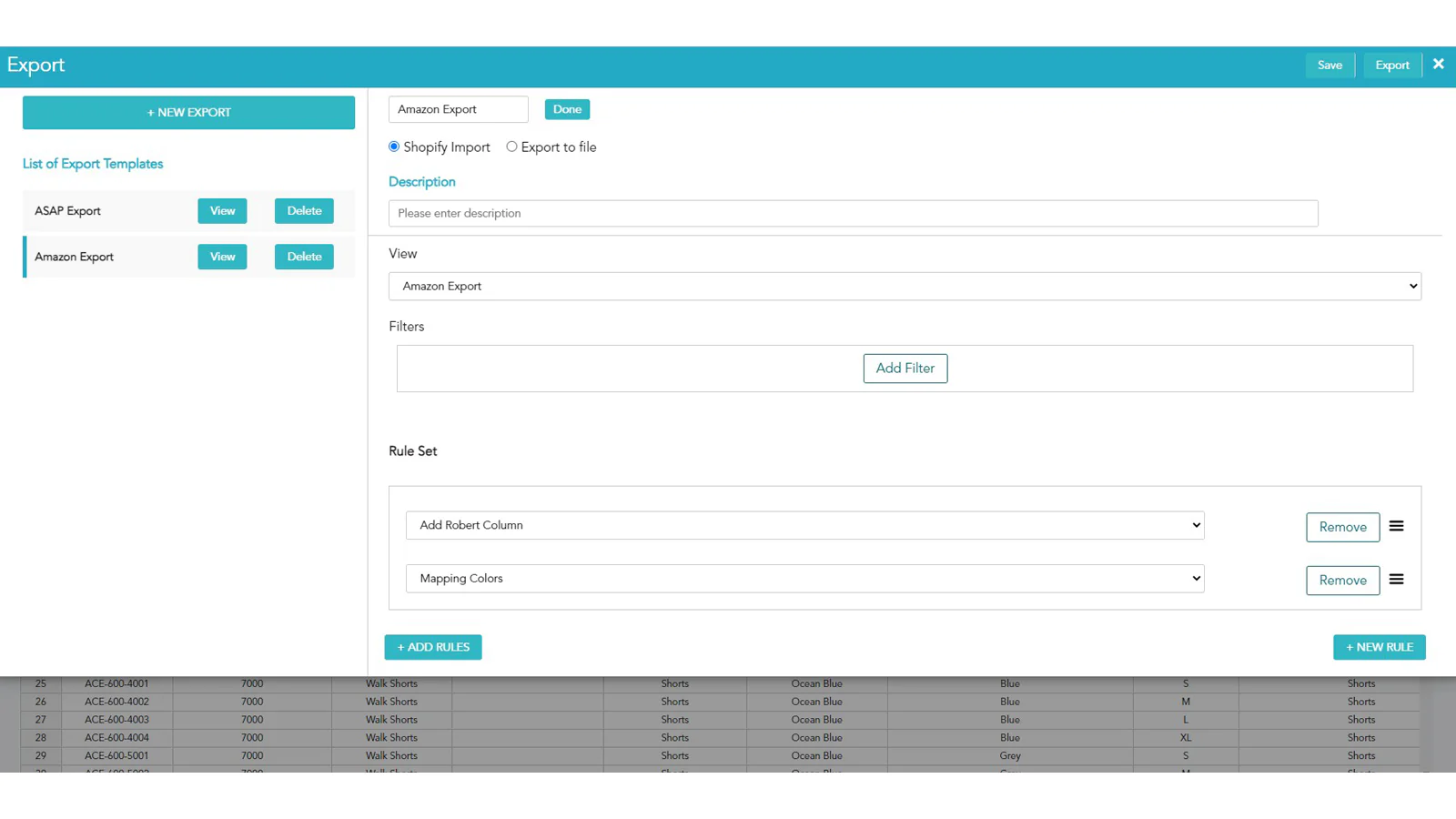Viewport: 1456px width, 819px height.
Task: Expand the Mapping Colors rule dropdown
Action: [x=804, y=579]
